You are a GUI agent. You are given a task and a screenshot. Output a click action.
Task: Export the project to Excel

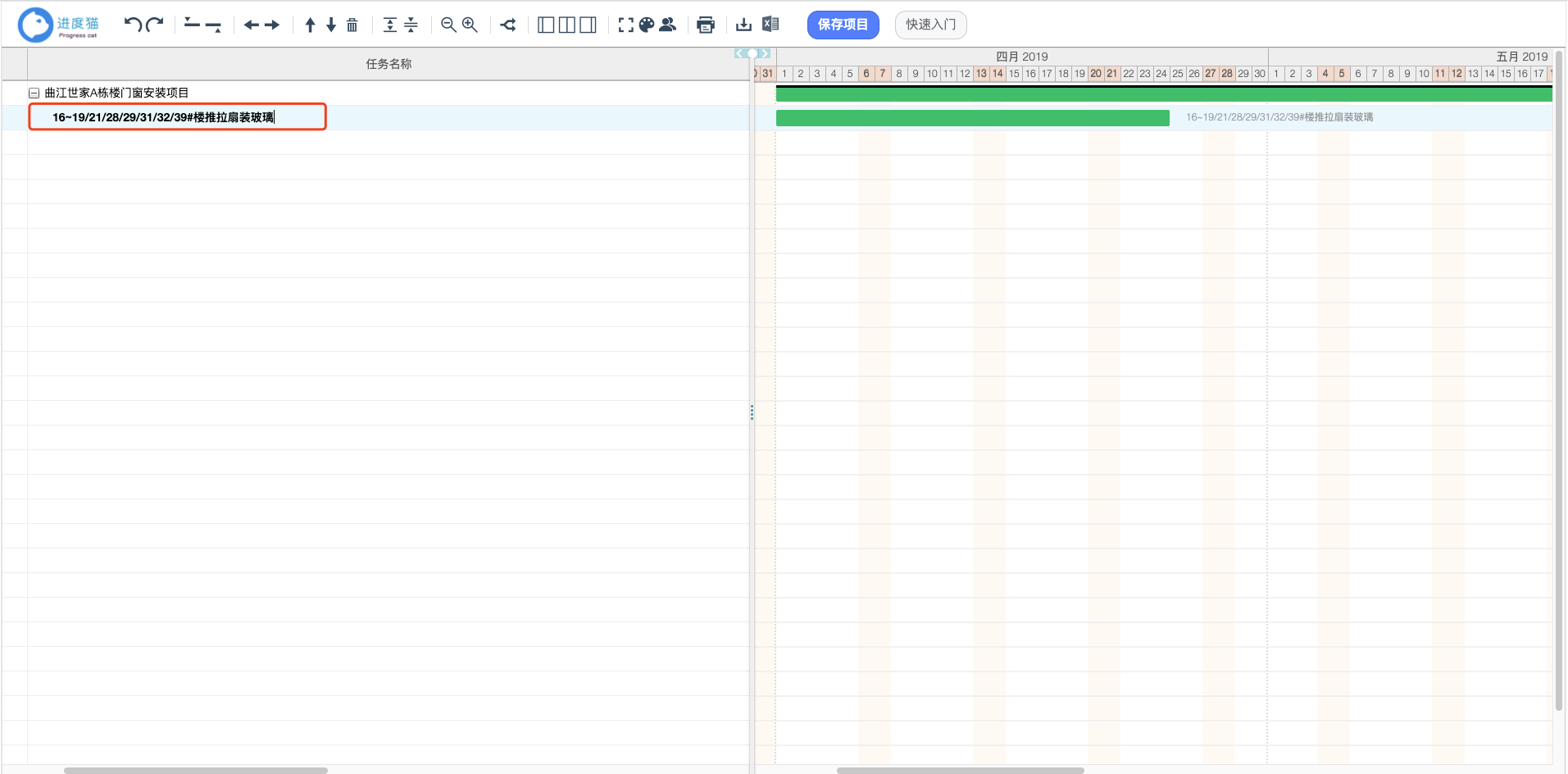(x=770, y=25)
